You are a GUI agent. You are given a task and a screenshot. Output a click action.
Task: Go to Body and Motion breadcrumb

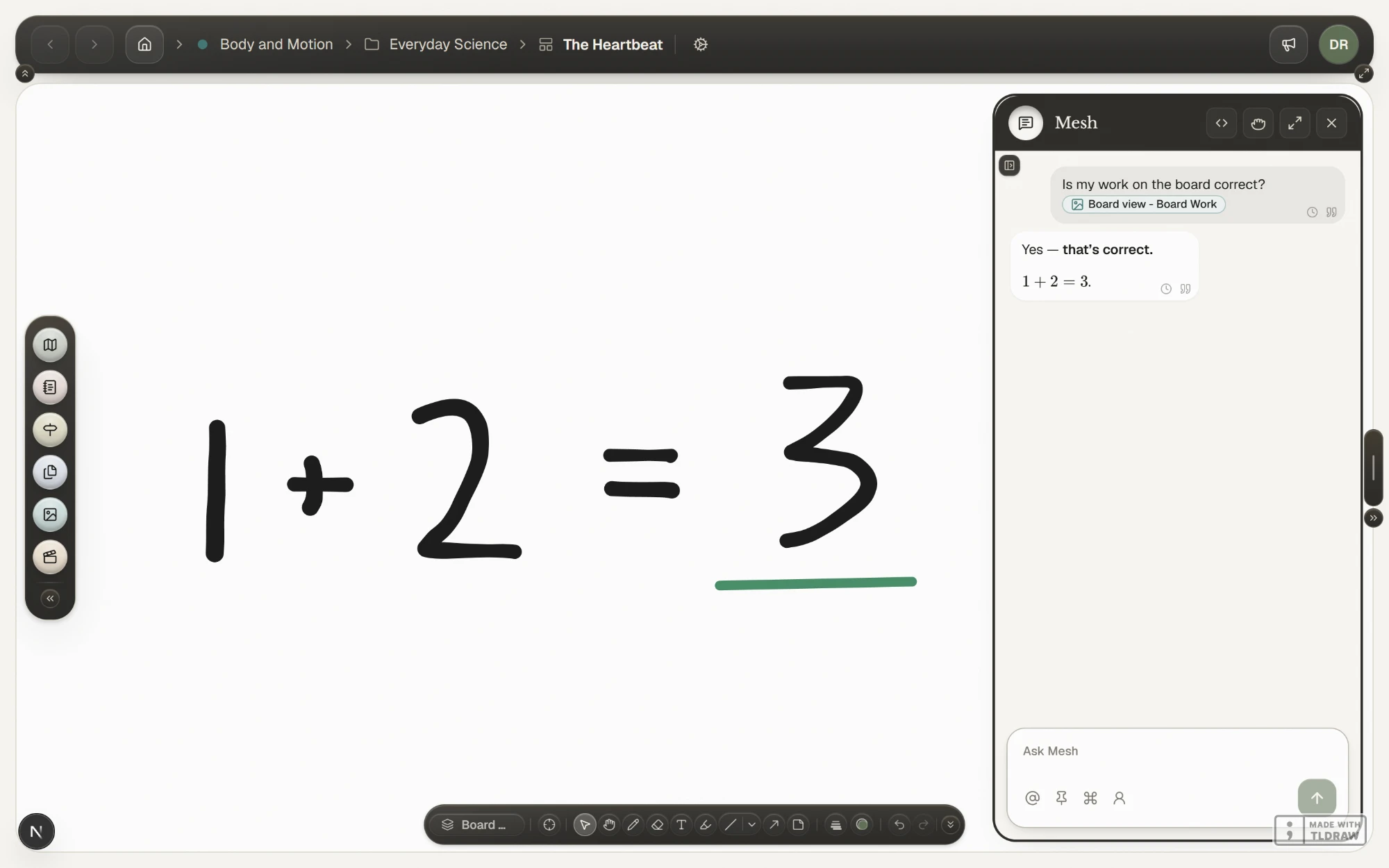click(276, 44)
